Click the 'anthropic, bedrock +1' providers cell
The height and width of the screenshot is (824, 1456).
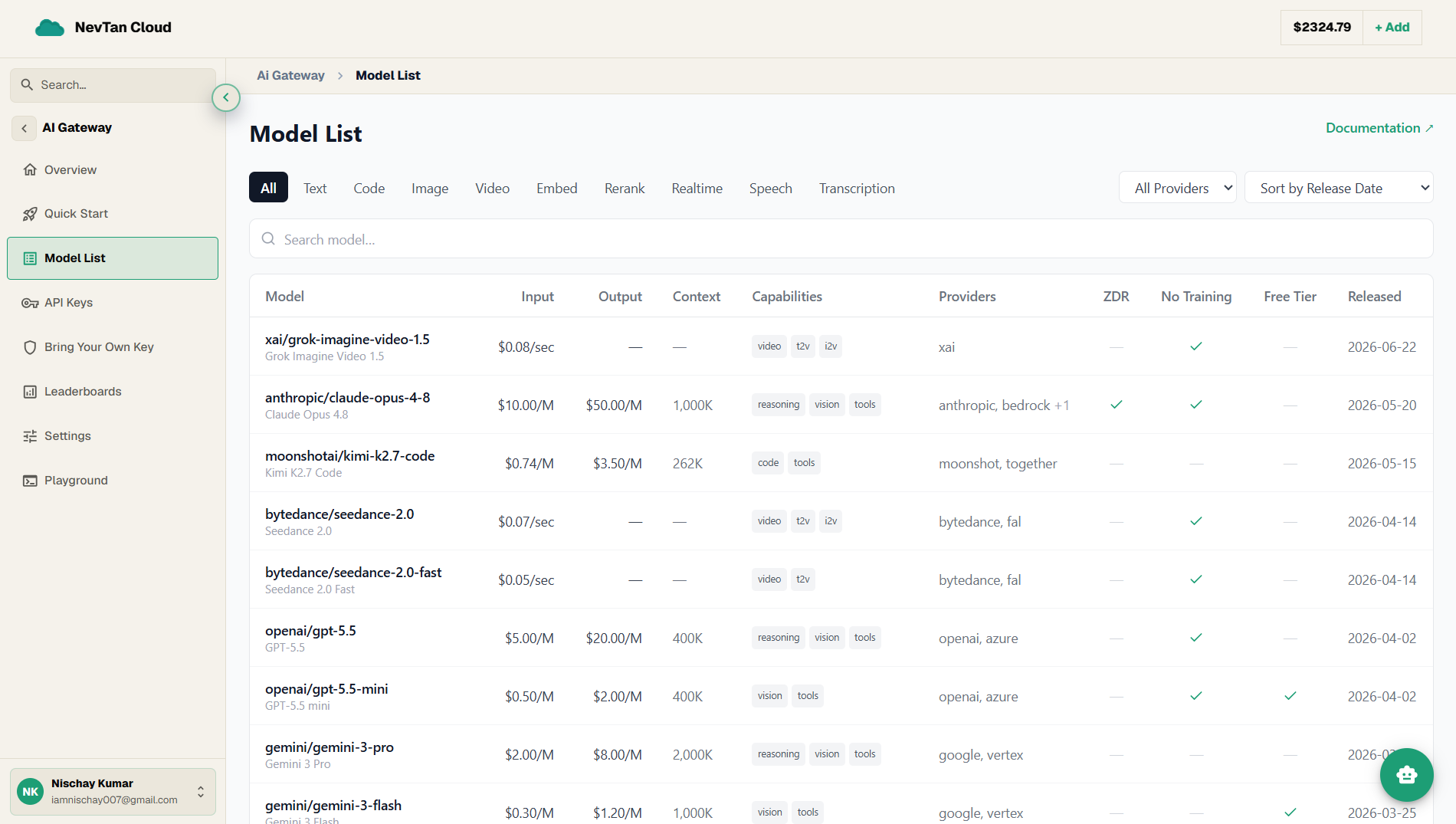coord(1004,405)
